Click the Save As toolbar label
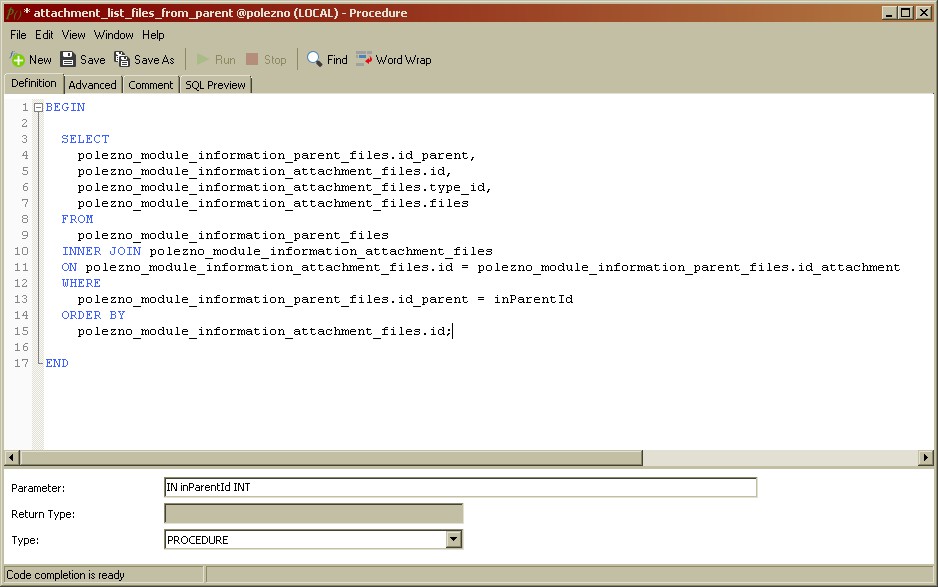This screenshot has height=587, width=938. click(154, 60)
